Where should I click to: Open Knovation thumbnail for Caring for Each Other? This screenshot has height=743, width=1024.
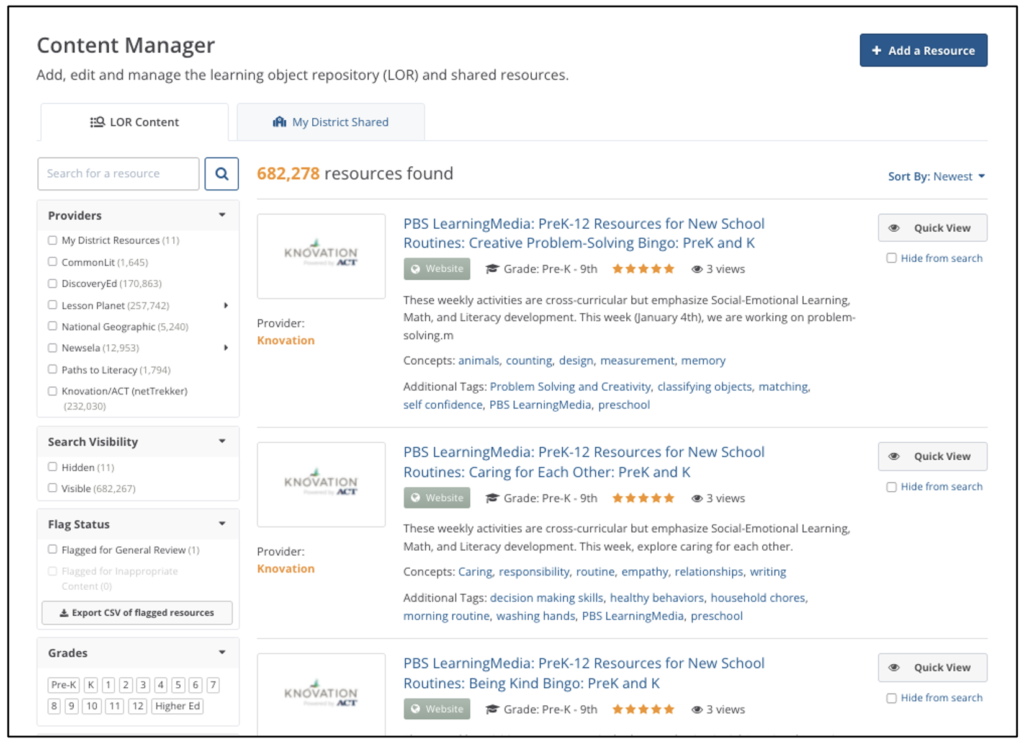click(x=321, y=484)
